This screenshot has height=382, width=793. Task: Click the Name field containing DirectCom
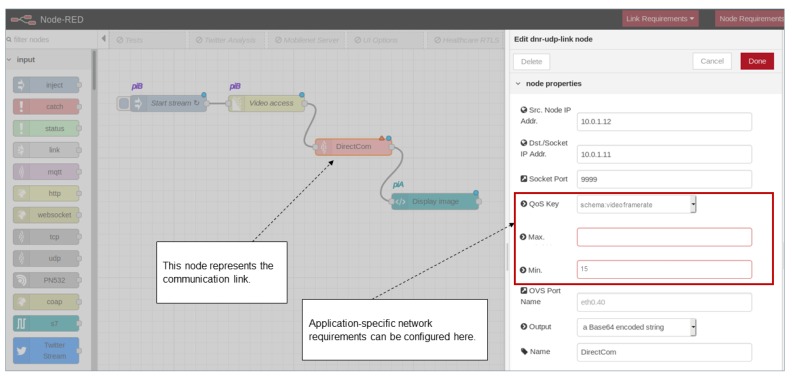(664, 352)
